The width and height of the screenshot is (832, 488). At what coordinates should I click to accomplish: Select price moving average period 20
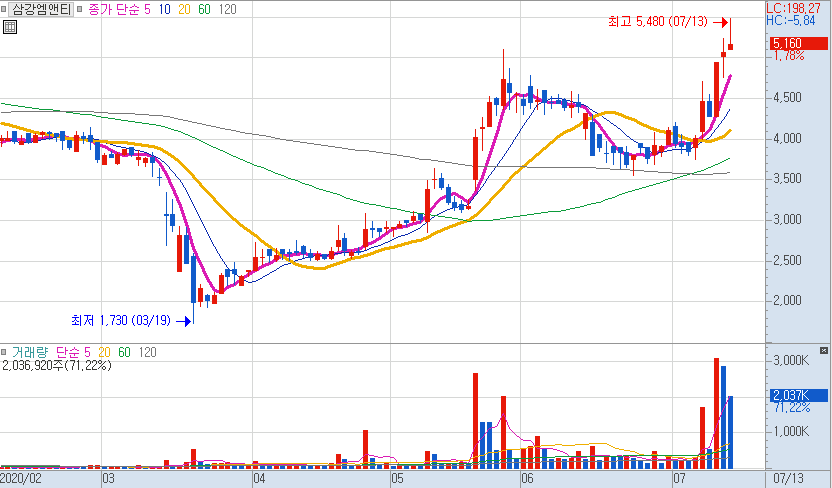[184, 10]
